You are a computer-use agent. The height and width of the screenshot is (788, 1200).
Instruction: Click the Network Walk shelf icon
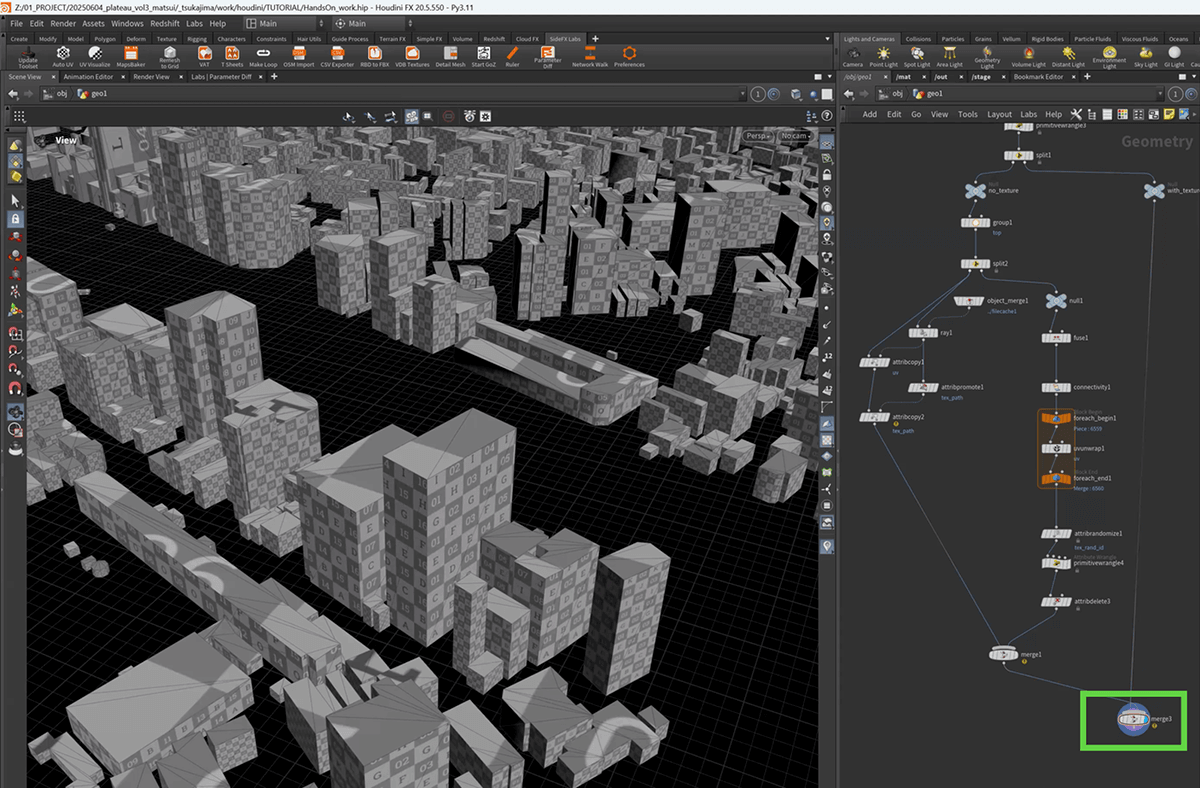(590, 54)
